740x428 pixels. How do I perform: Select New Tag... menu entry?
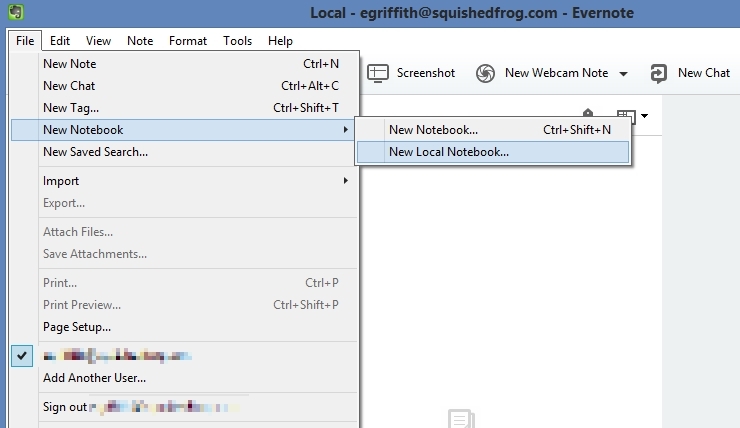click(184, 108)
